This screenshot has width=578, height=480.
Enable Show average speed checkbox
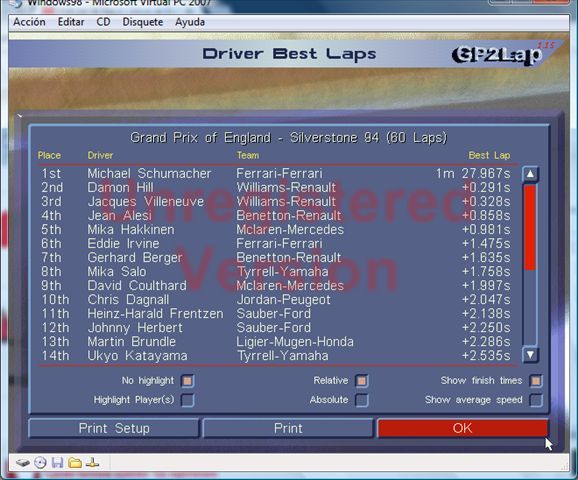click(536, 400)
